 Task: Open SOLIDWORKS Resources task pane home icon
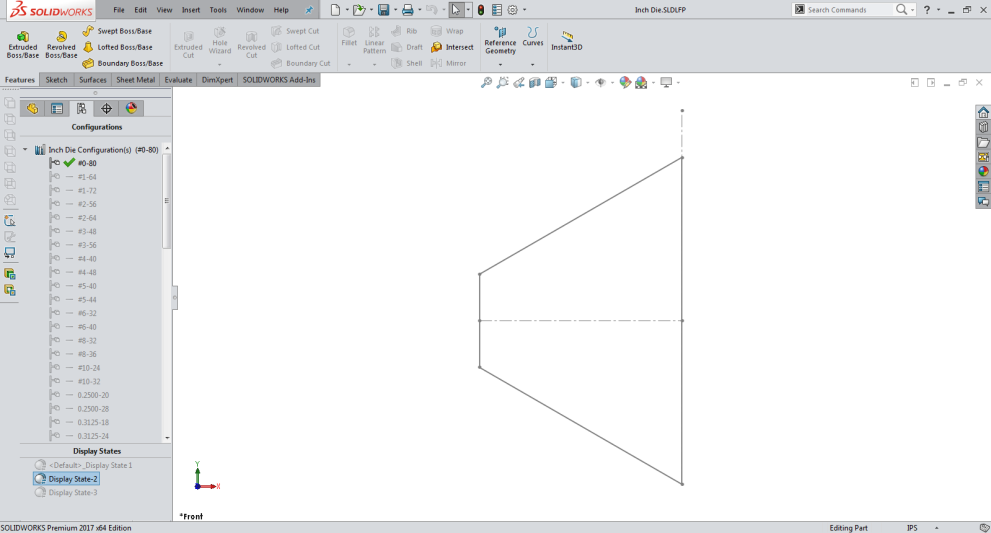[x=983, y=113]
